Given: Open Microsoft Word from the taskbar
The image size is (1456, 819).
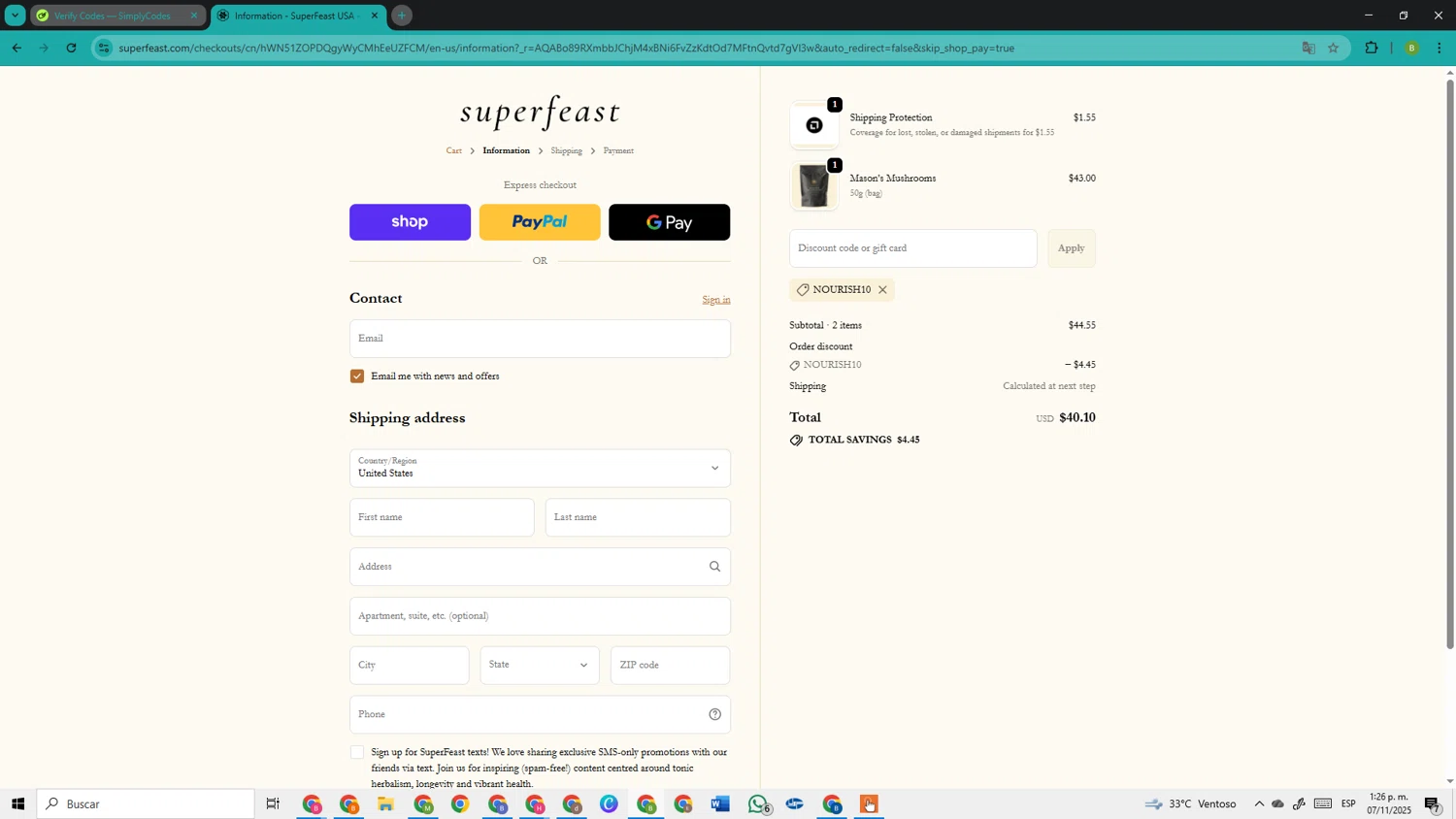Looking at the screenshot, I should (720, 804).
